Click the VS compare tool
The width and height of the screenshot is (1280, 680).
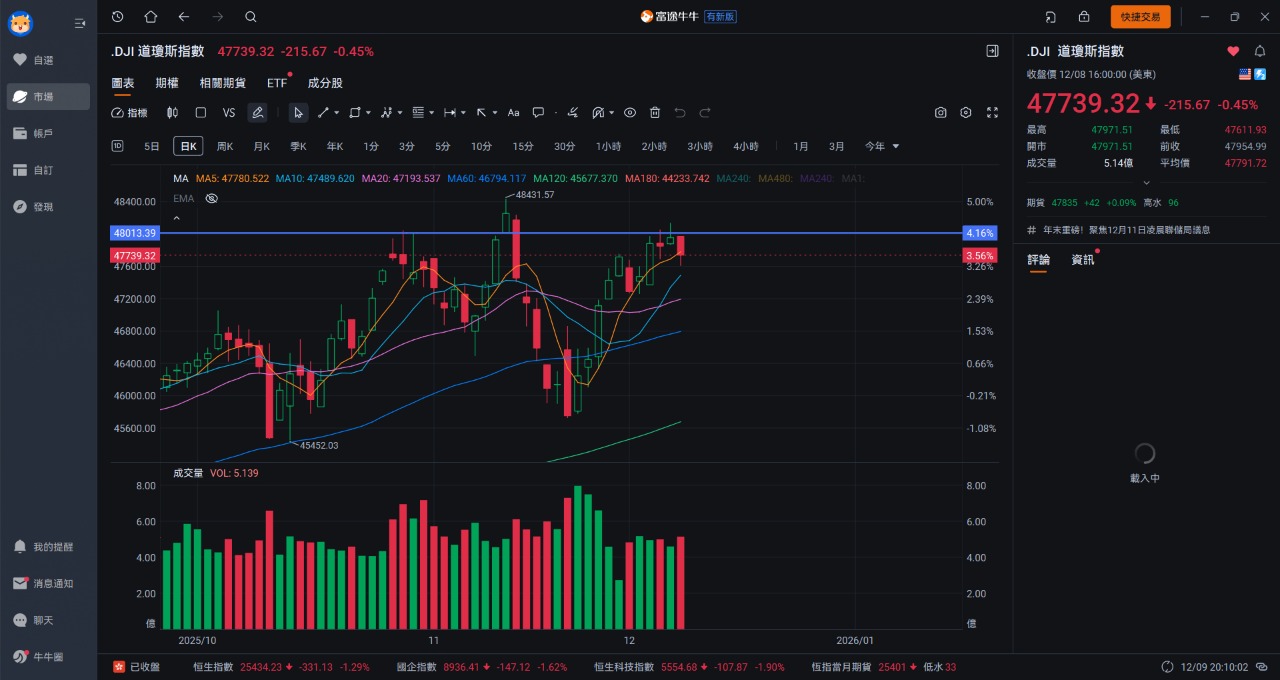point(229,113)
